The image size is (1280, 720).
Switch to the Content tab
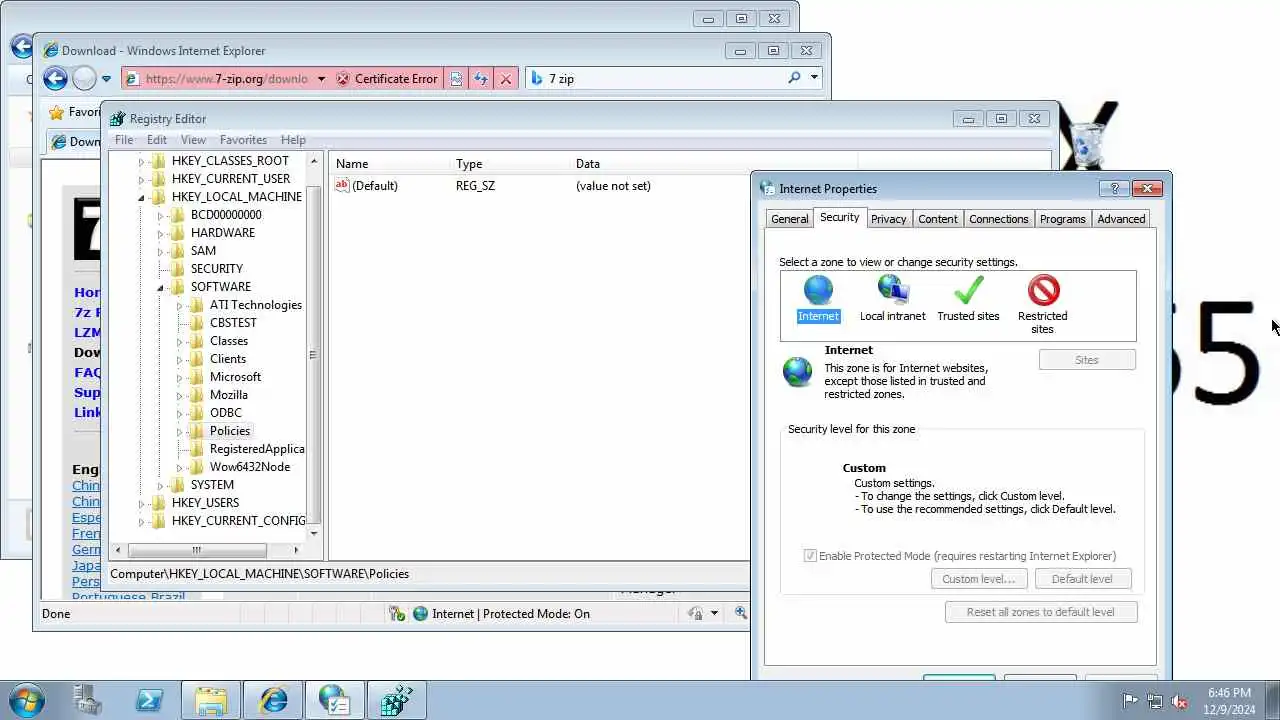point(938,219)
